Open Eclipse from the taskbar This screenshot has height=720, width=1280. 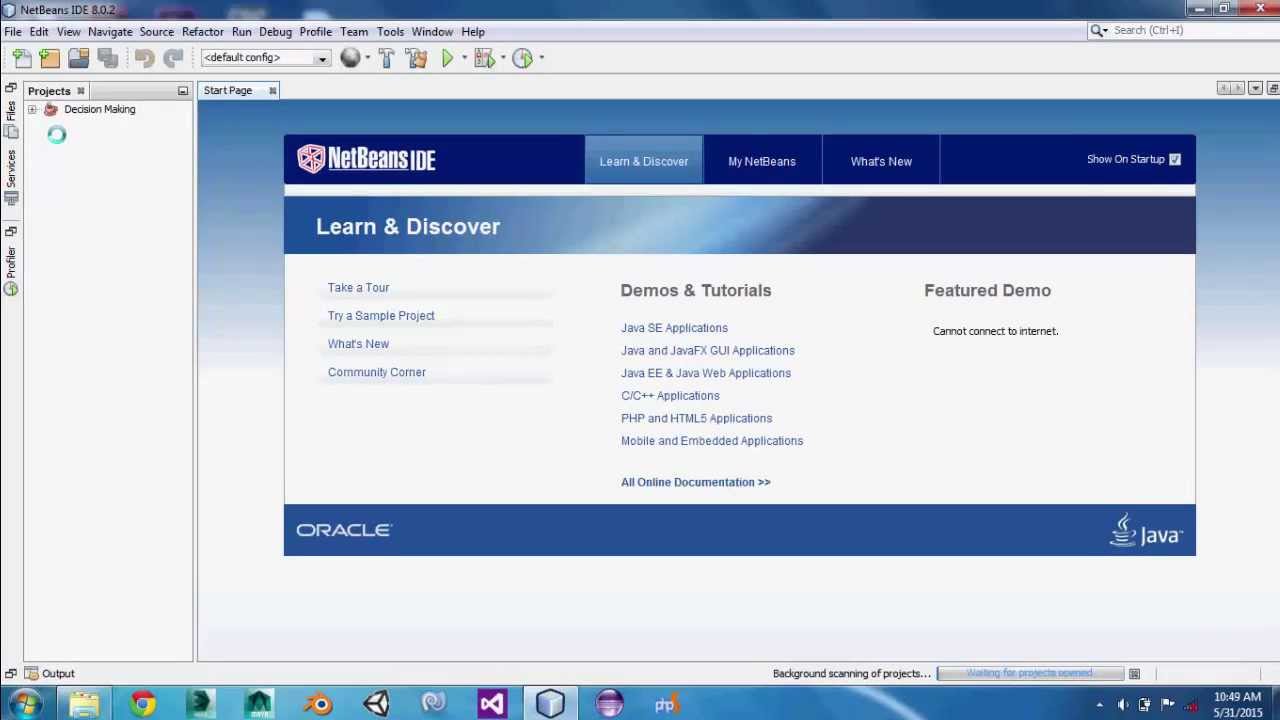(x=608, y=704)
